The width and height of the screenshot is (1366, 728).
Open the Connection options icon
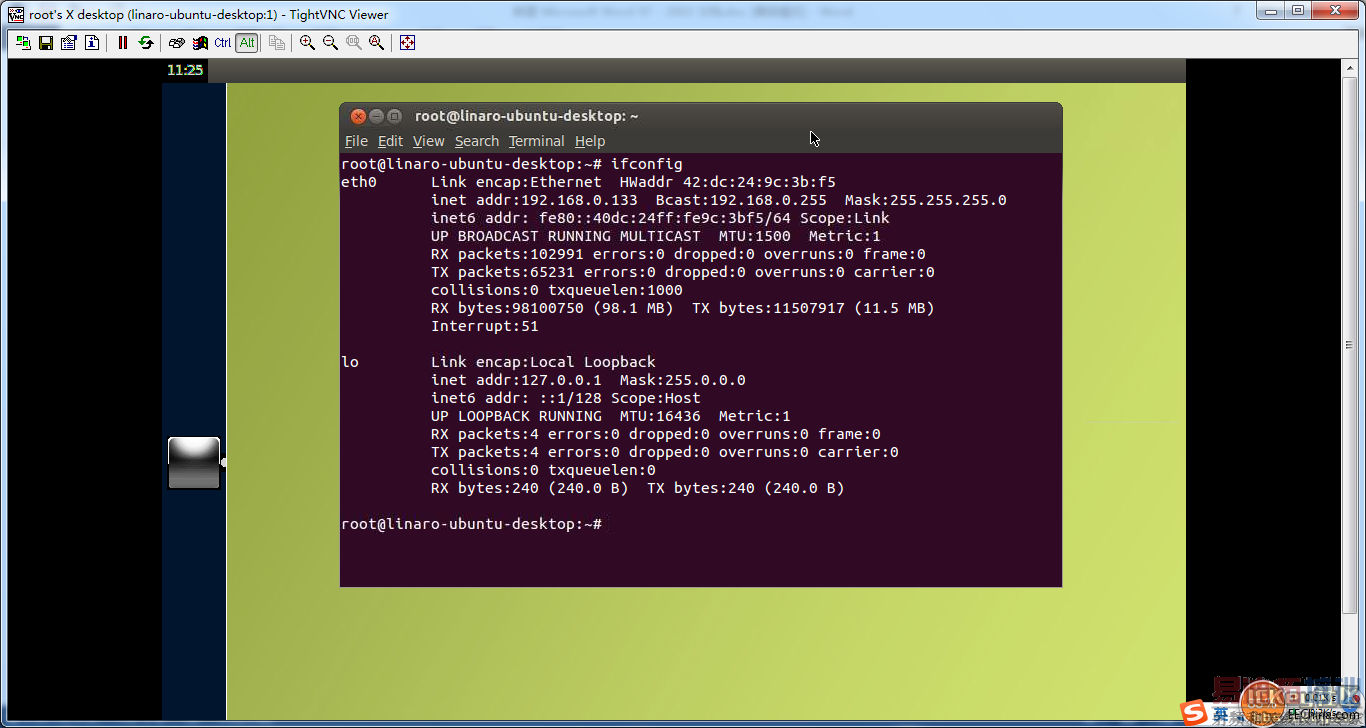coord(69,43)
